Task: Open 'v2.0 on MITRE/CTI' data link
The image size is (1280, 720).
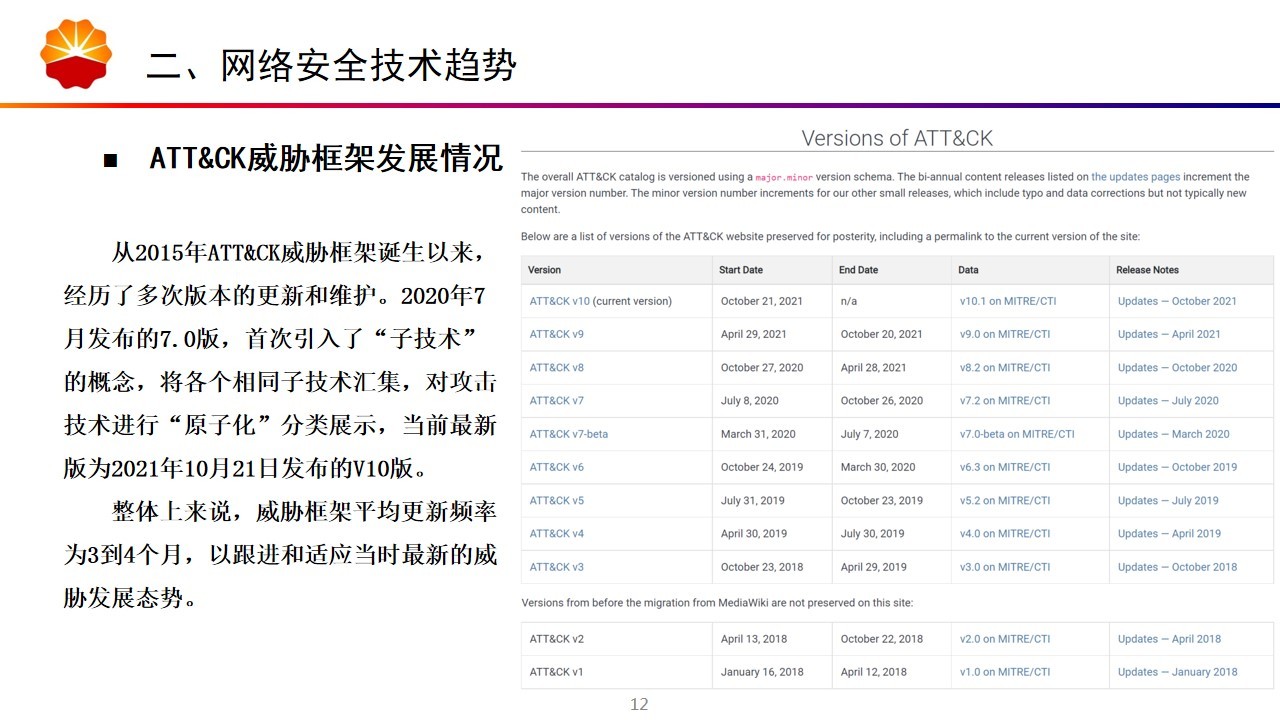Action: [1005, 639]
